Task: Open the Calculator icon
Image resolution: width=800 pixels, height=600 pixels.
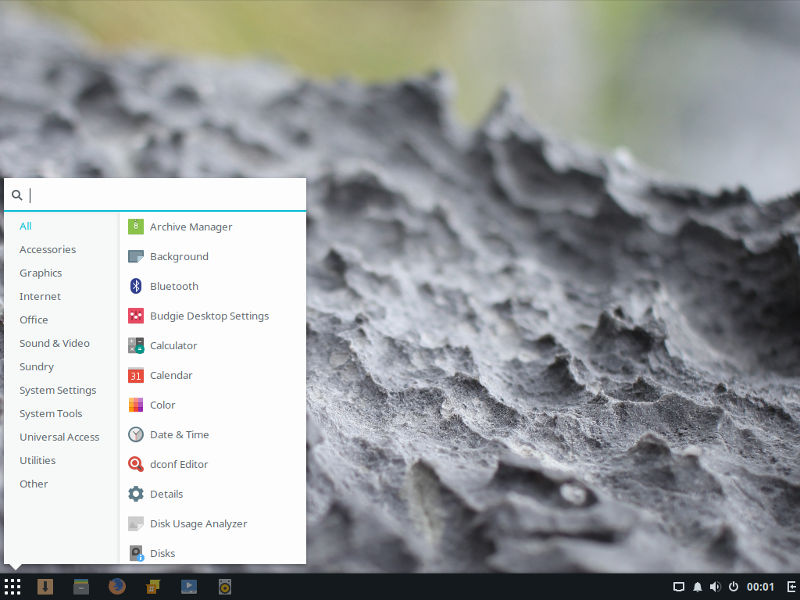Action: pyautogui.click(x=136, y=345)
